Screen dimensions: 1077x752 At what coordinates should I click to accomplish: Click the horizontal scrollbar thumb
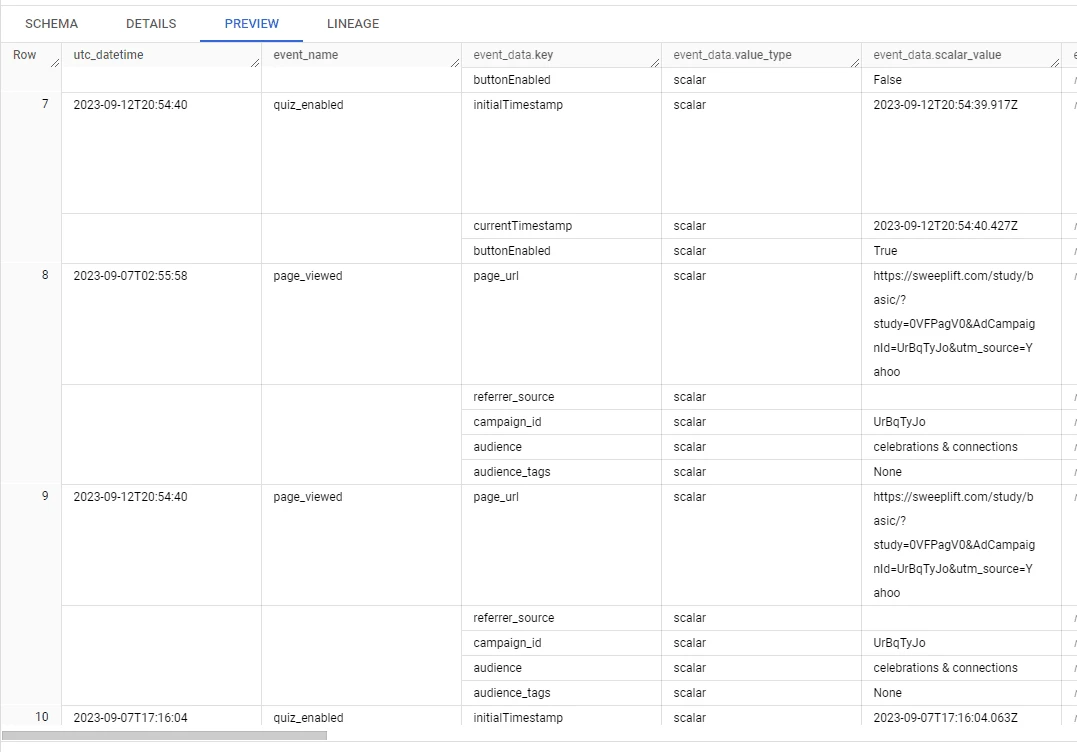(165, 736)
